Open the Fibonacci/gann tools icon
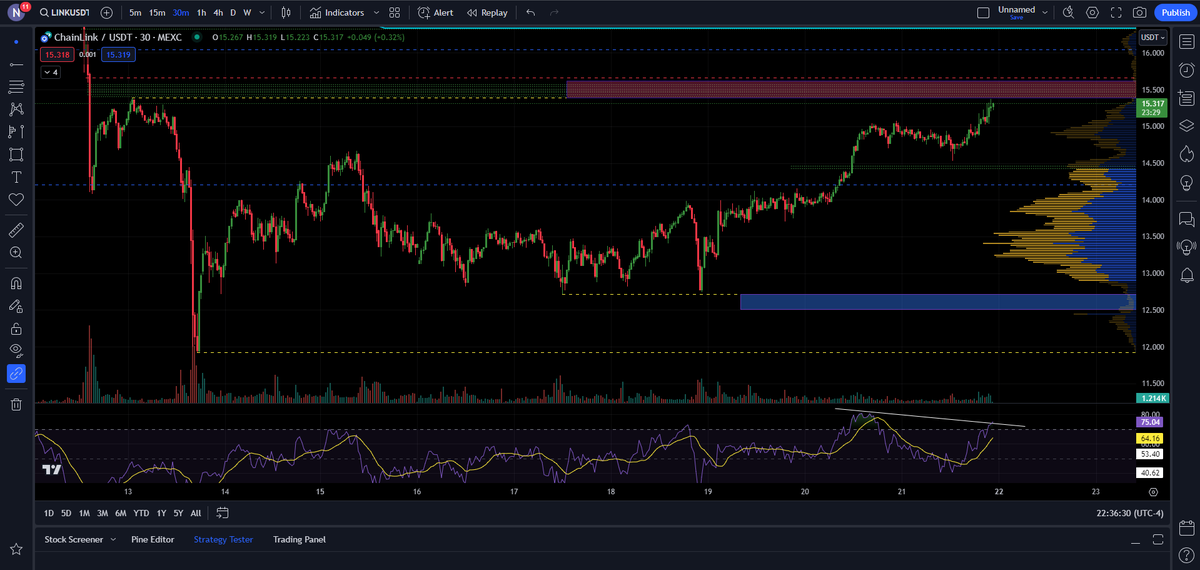 pos(16,86)
